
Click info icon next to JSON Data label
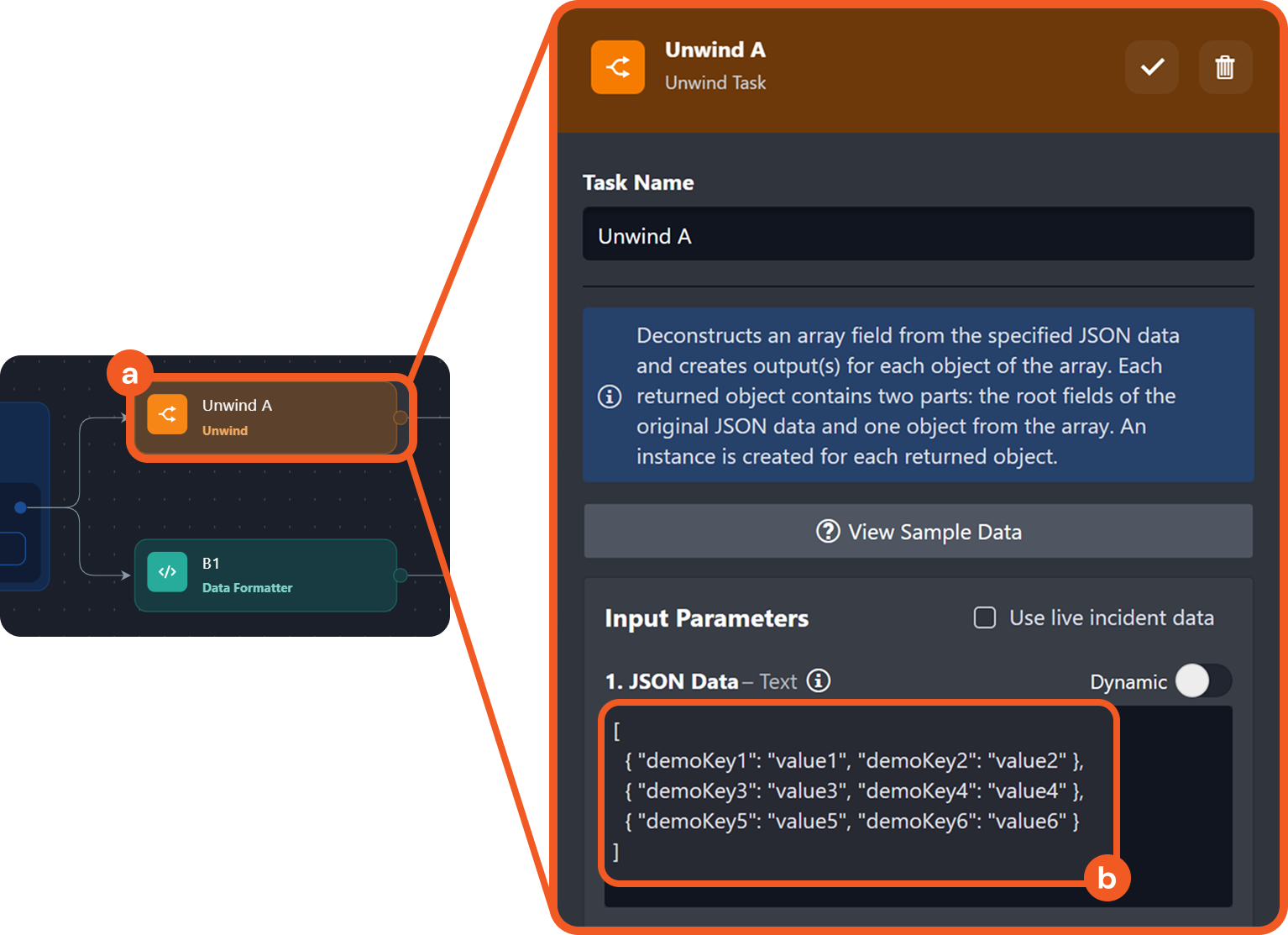pos(819,680)
